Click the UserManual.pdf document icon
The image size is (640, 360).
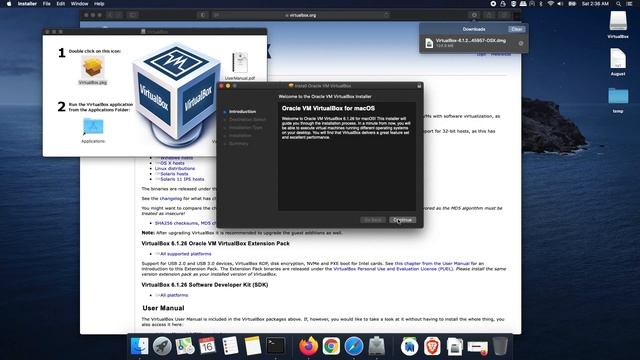pyautogui.click(x=240, y=62)
